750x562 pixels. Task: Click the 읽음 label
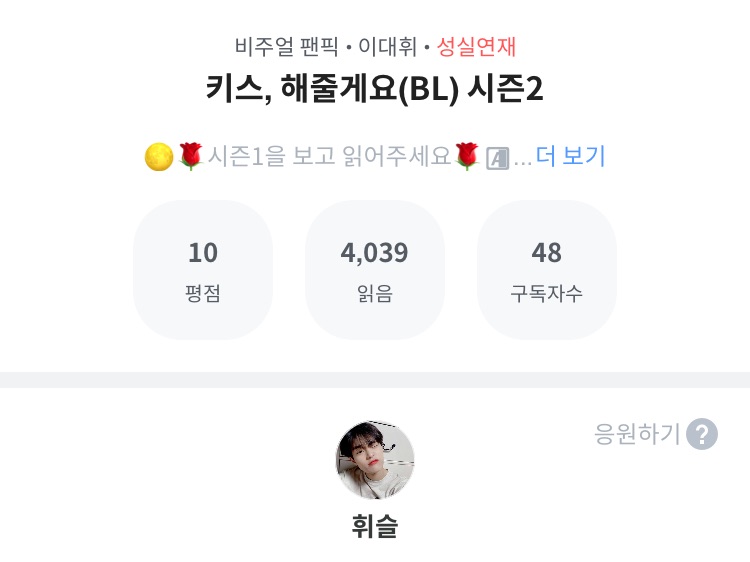pos(375,294)
